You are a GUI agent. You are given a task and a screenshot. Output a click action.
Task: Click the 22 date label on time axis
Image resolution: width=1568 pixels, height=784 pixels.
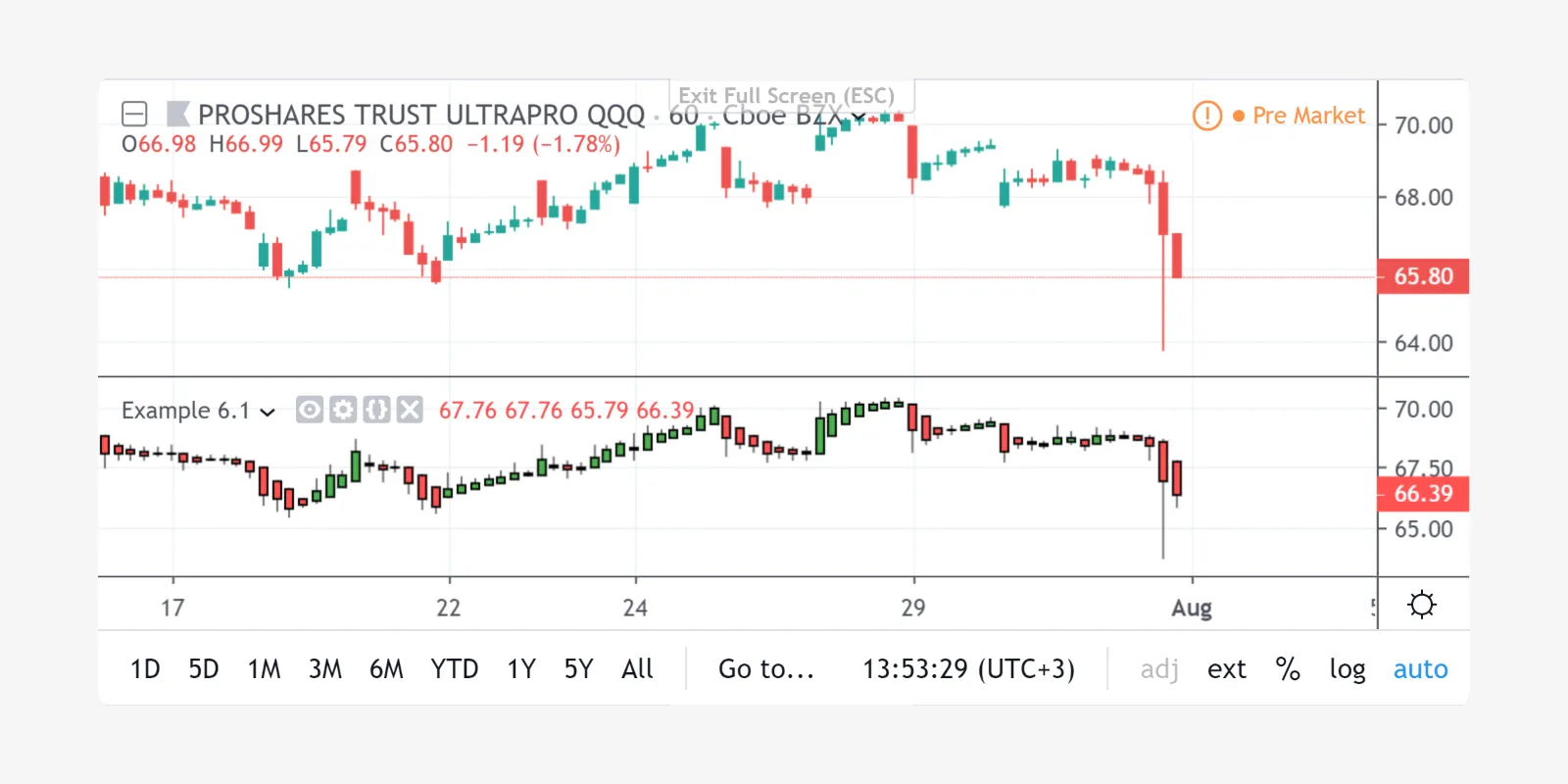tap(449, 609)
